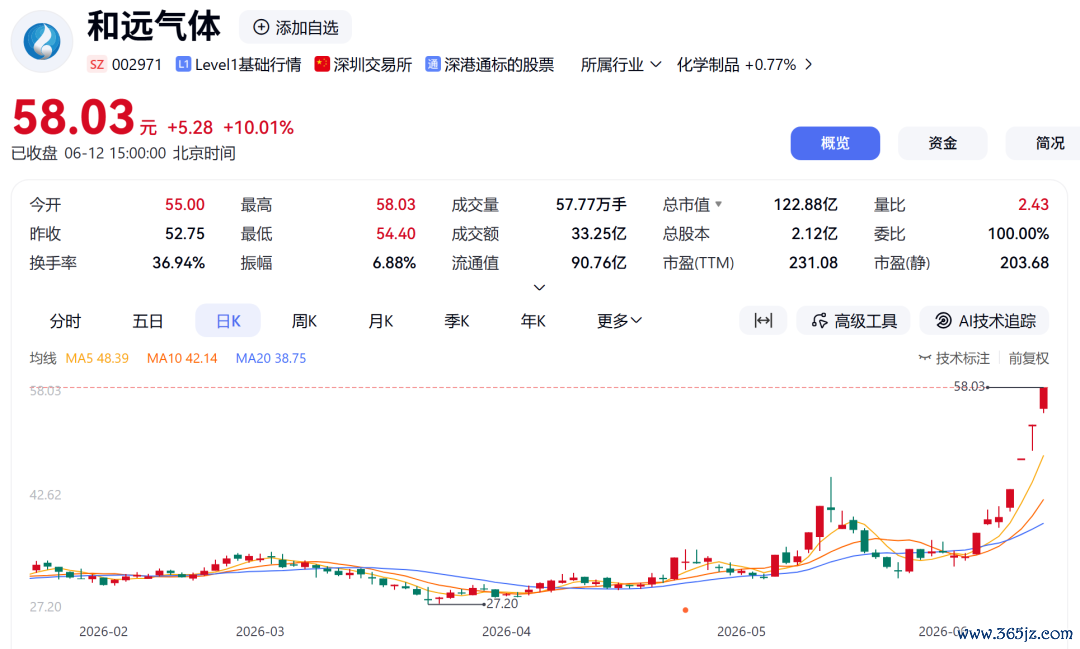Select the 月K chart period

point(380,321)
